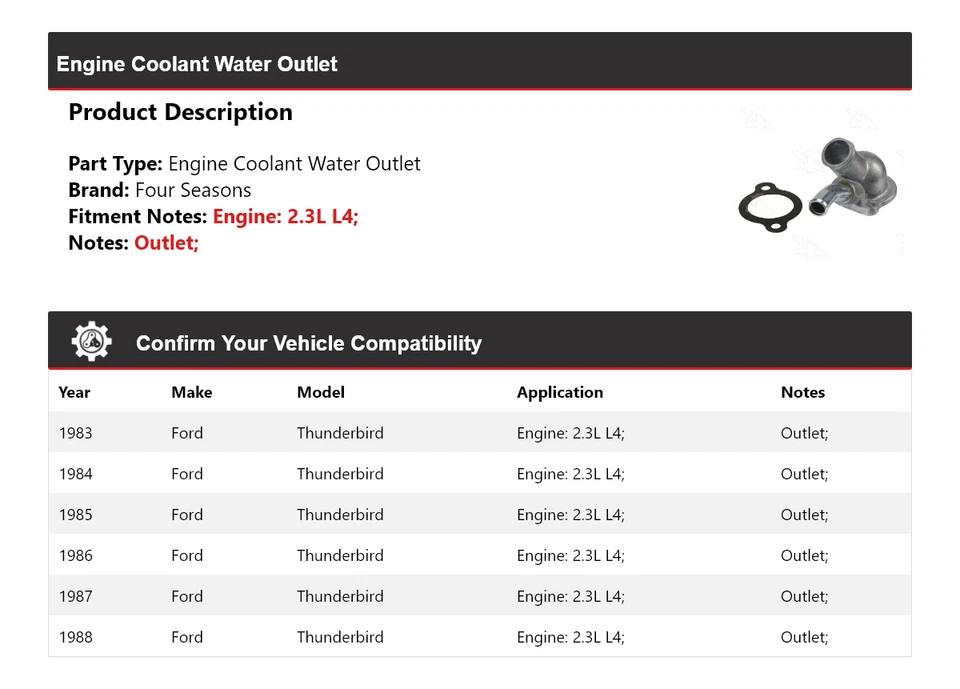This screenshot has width=960, height=689.
Task: Click the Confirm Your Vehicle Compatibility title
Action: pyautogui.click(x=308, y=343)
